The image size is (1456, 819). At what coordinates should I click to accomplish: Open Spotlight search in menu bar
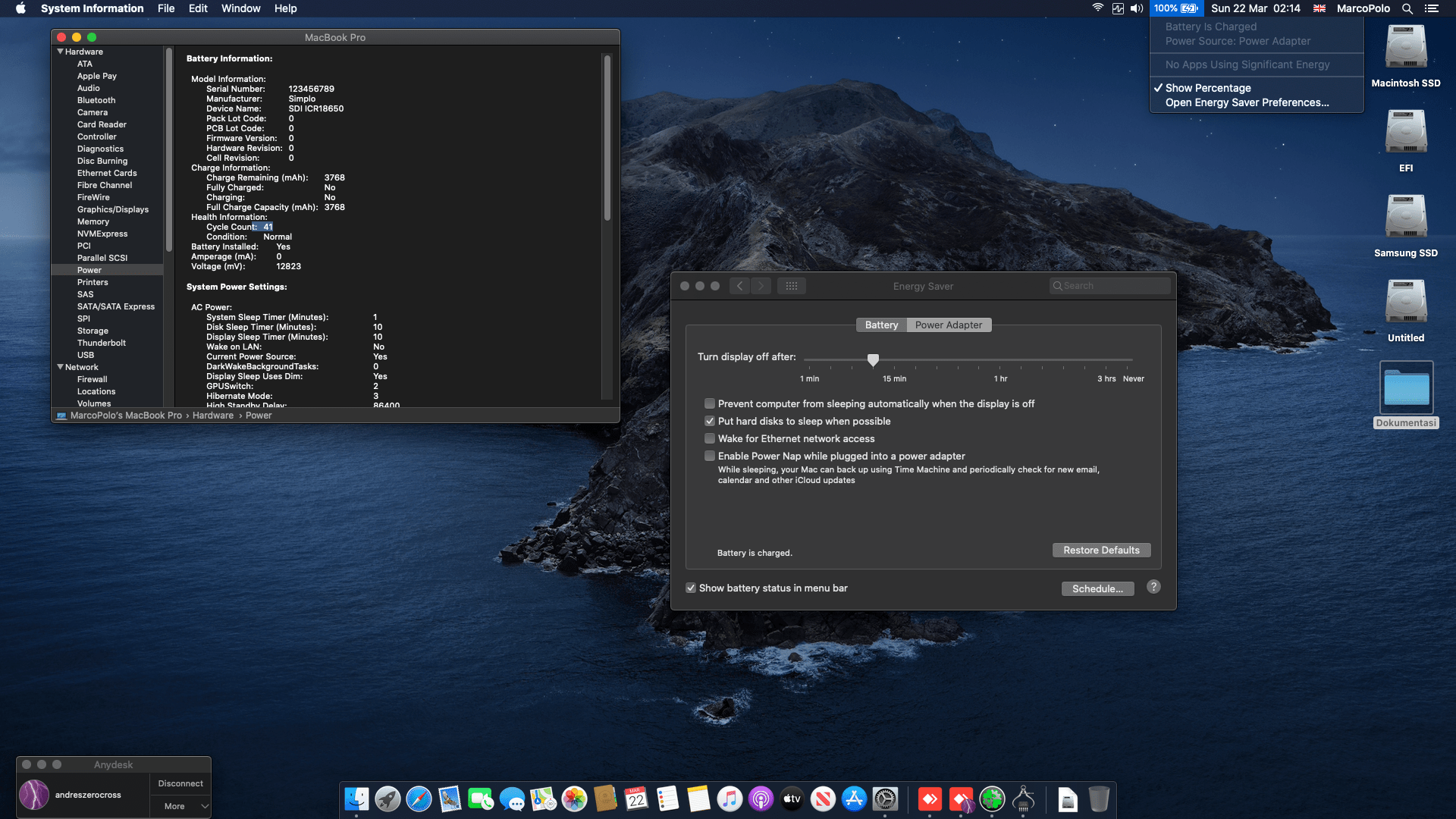[x=1407, y=8]
